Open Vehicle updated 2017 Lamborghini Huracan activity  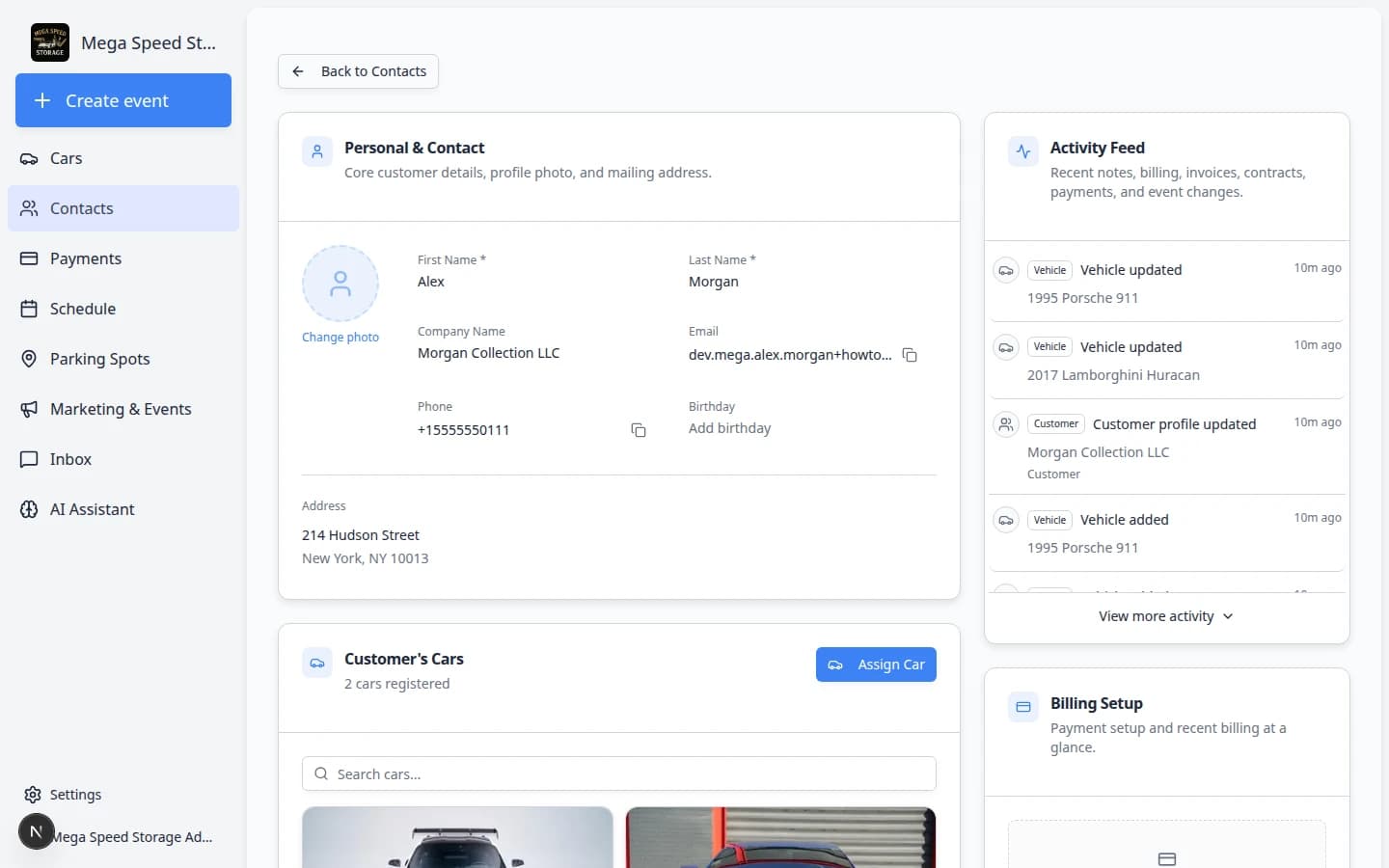point(1167,361)
